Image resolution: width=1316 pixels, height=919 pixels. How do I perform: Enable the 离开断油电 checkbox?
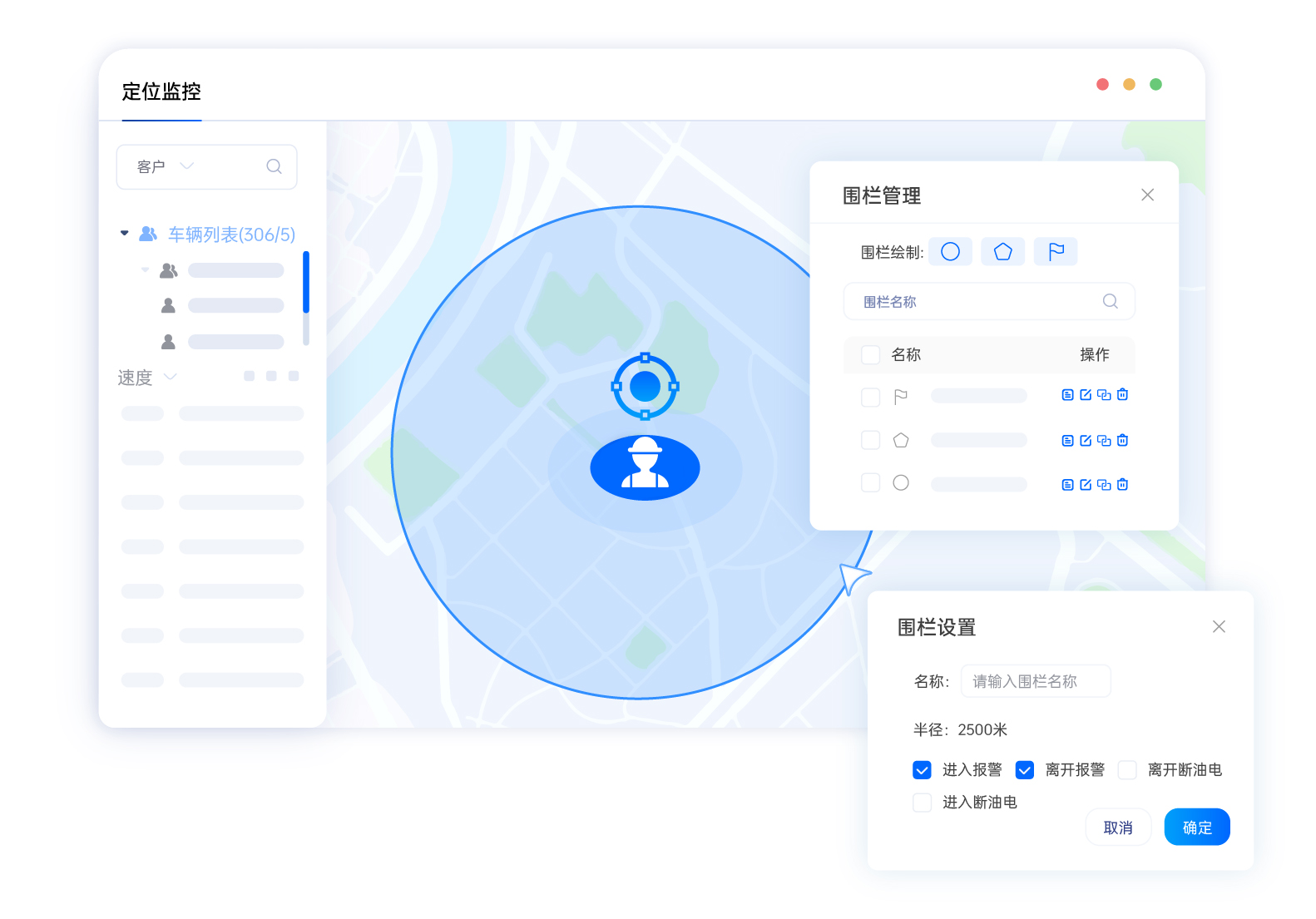(1127, 770)
